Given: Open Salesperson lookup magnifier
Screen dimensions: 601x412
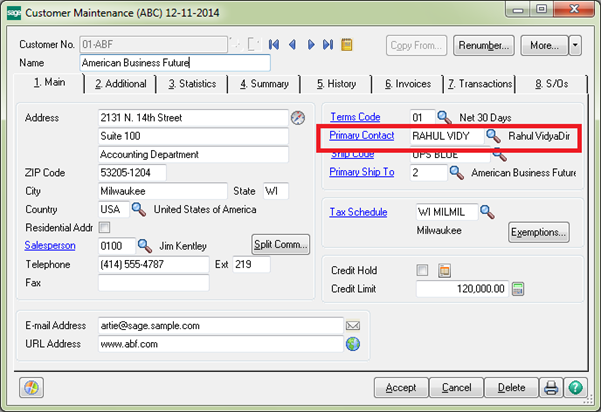Looking at the screenshot, I should pos(145,246).
